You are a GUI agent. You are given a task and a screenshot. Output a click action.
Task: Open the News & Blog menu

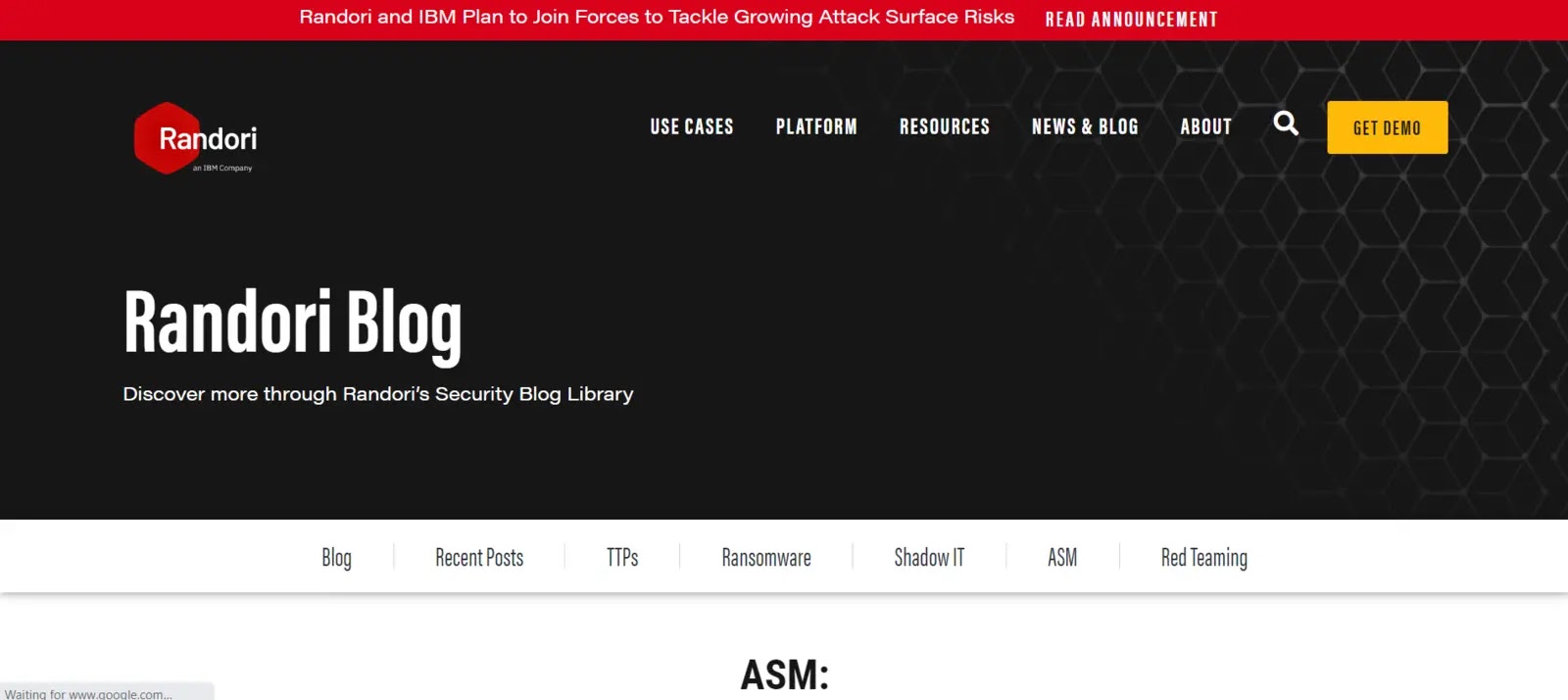click(1085, 126)
